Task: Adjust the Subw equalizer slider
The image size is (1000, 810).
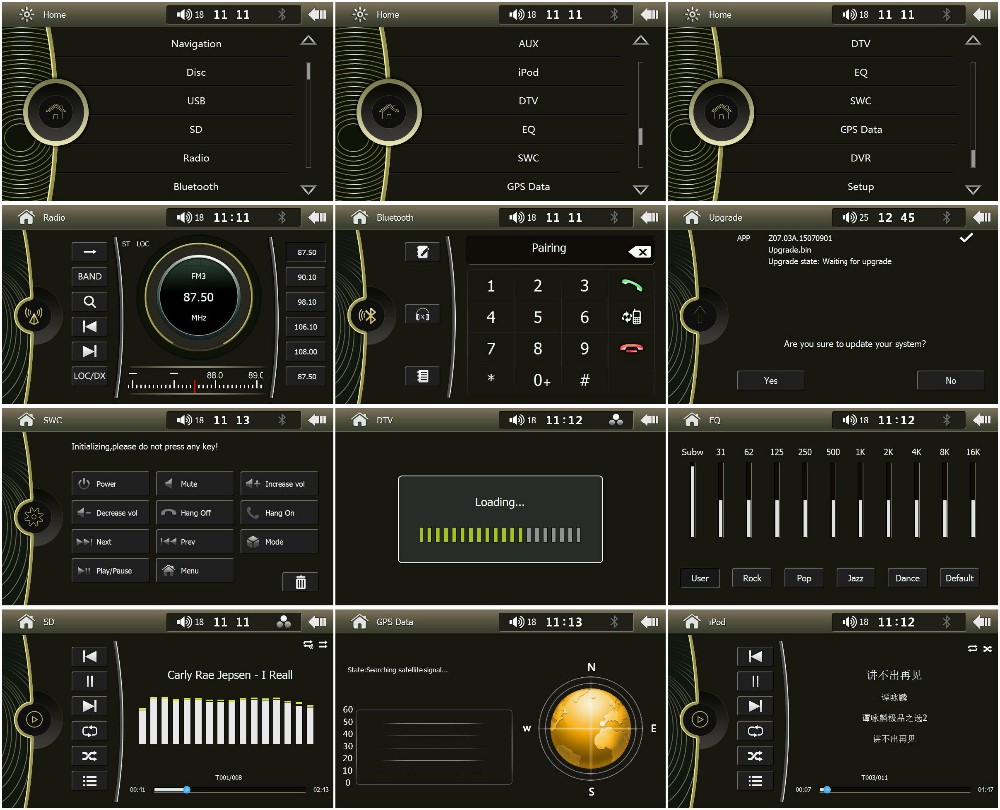Action: [x=692, y=500]
